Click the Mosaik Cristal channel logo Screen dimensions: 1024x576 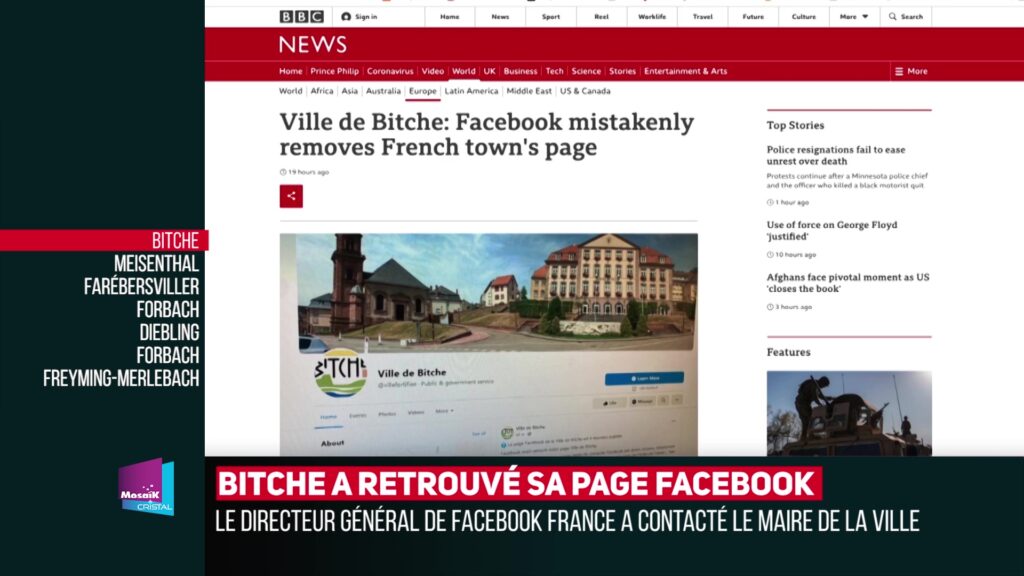146,487
